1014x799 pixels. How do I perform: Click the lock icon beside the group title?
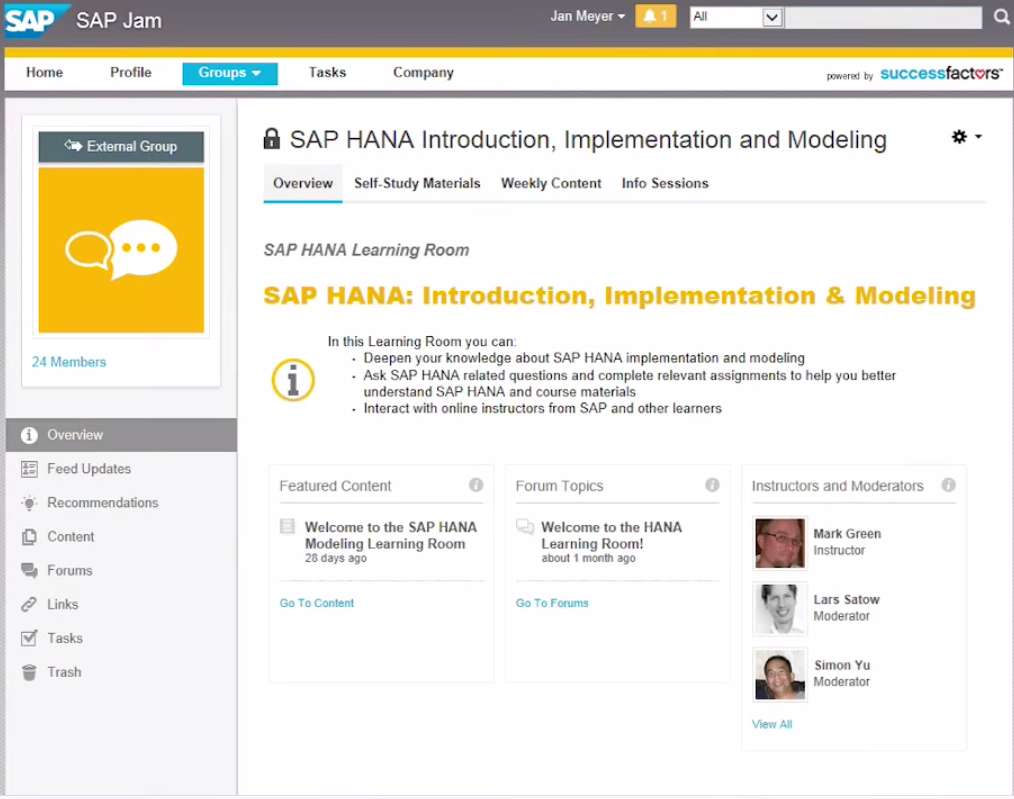click(x=272, y=138)
